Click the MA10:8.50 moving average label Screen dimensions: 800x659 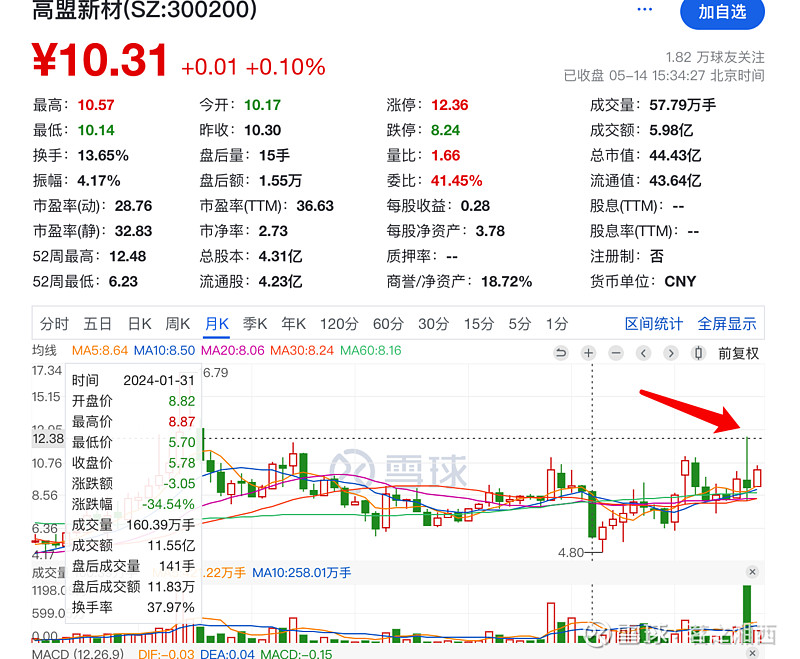(164, 350)
